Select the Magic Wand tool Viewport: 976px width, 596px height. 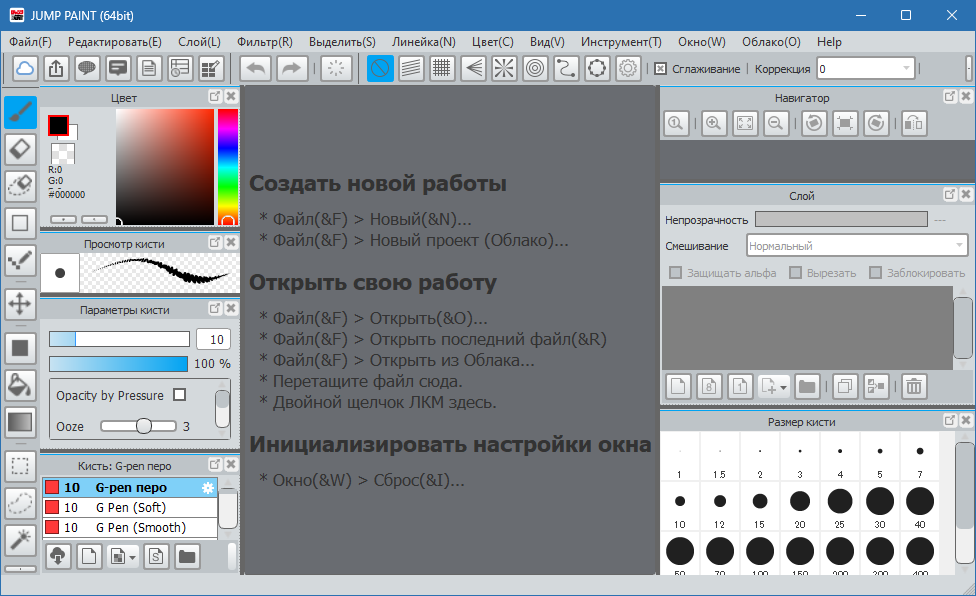pos(21,539)
